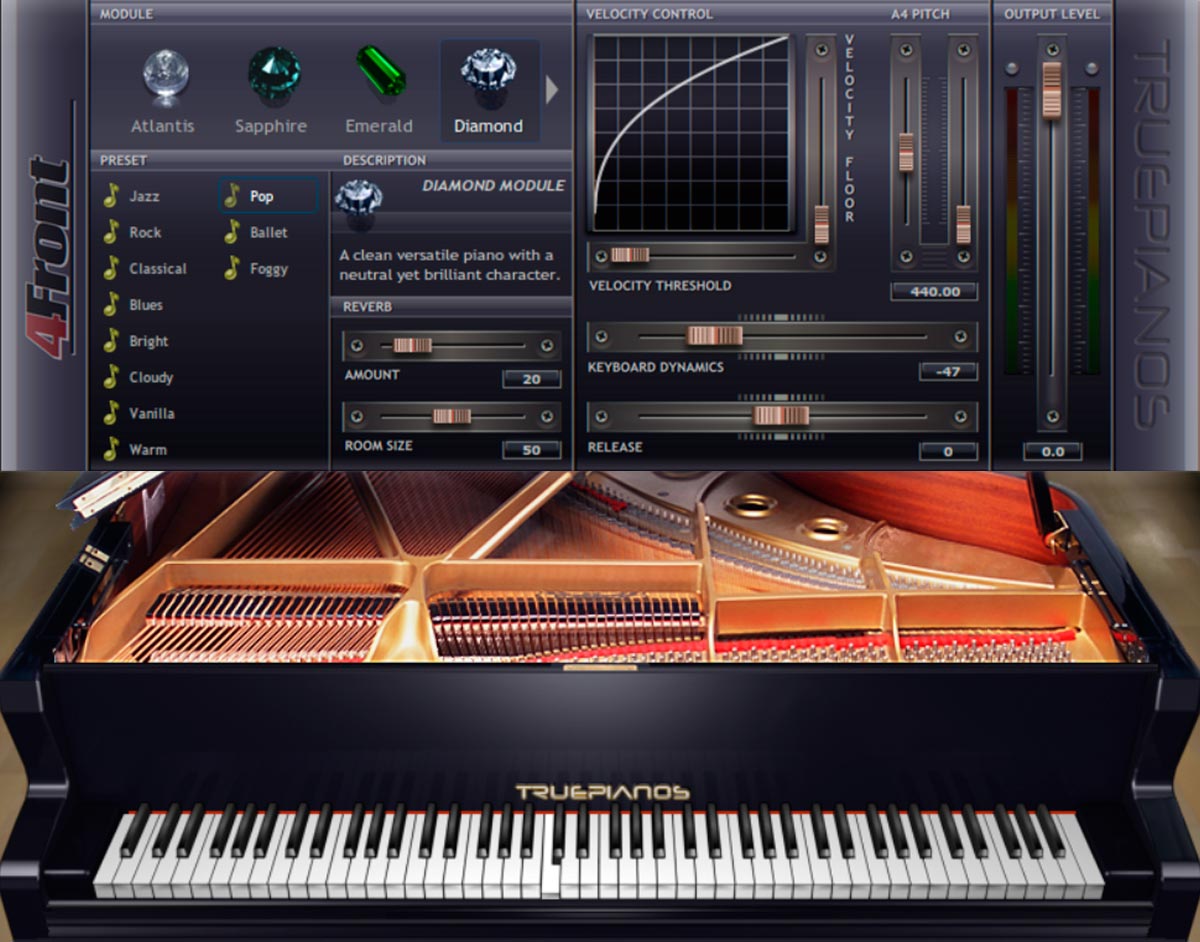
Task: Choose the Vanilla preset label
Action: pos(152,413)
